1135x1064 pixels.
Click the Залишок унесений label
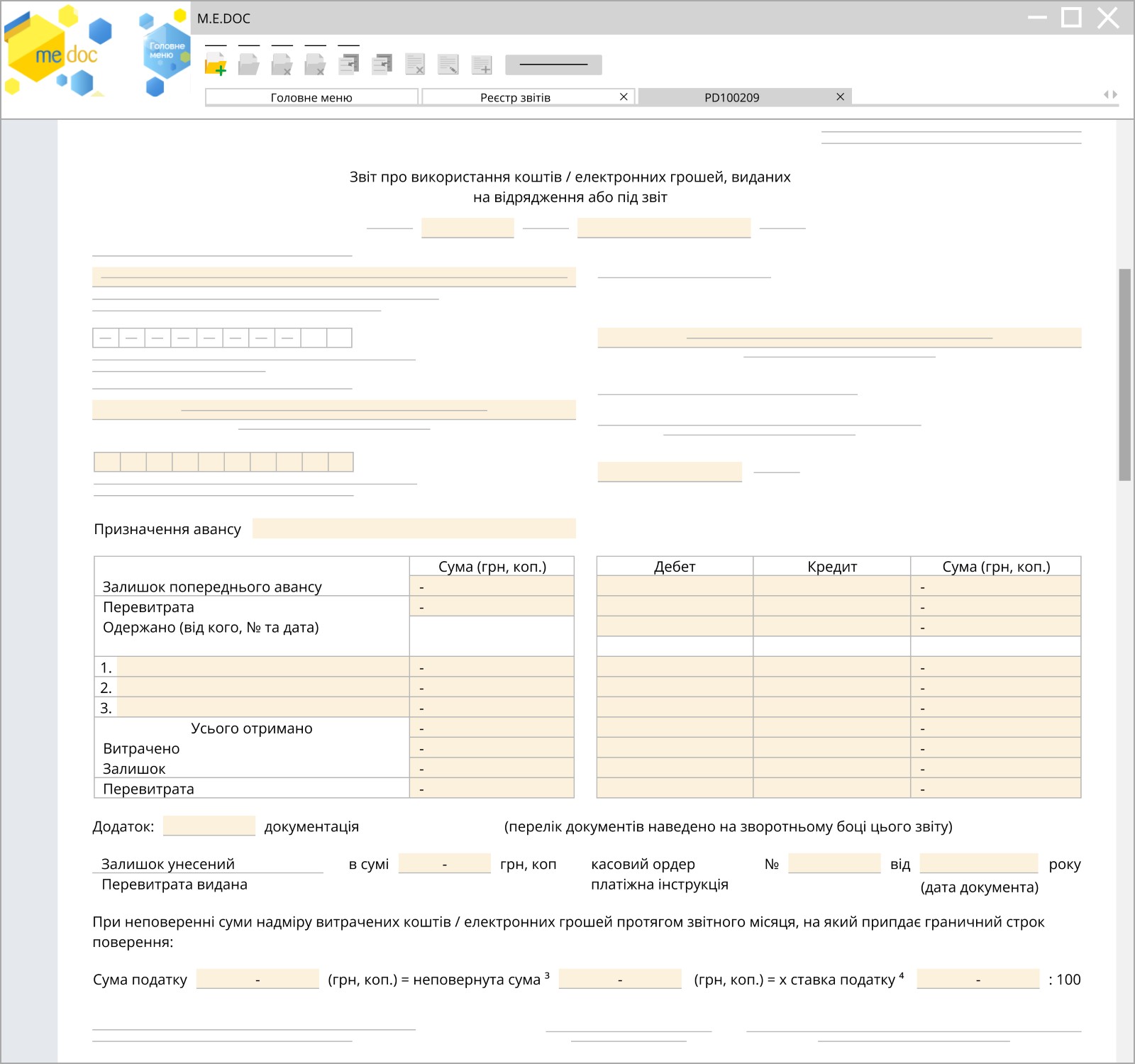pos(168,864)
